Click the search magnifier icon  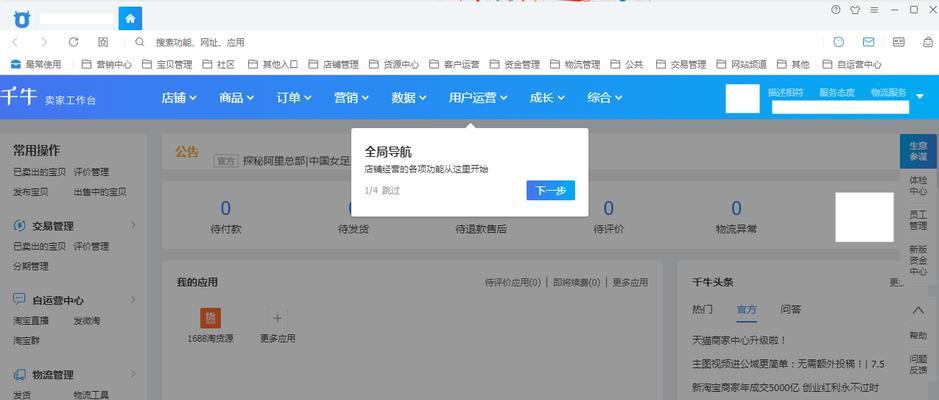pos(140,42)
